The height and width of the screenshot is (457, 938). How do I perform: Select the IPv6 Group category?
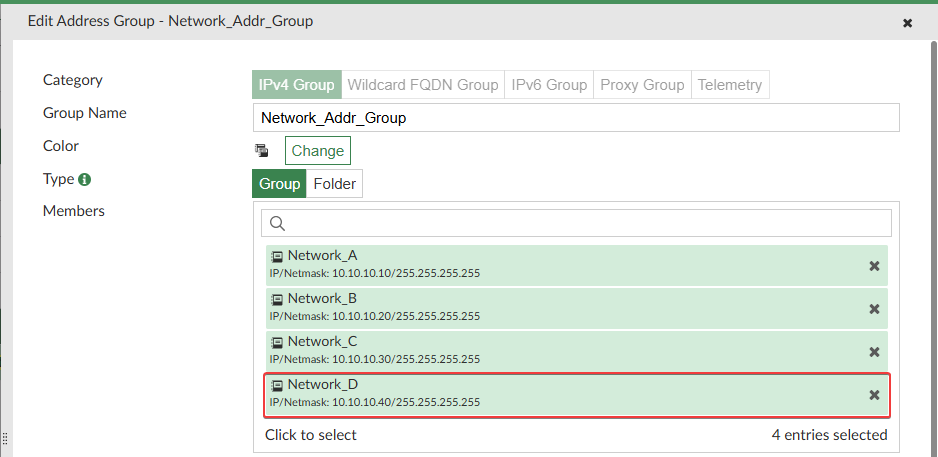pos(549,85)
